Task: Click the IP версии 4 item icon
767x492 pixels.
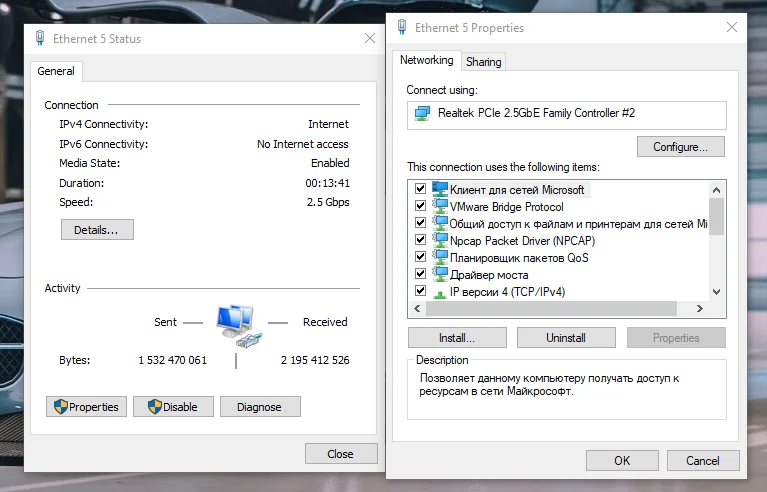Action: click(x=440, y=292)
